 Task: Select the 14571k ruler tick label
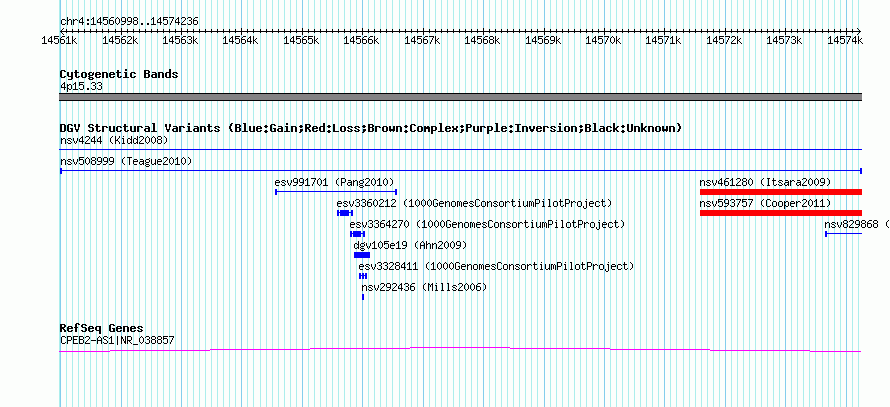(664, 40)
